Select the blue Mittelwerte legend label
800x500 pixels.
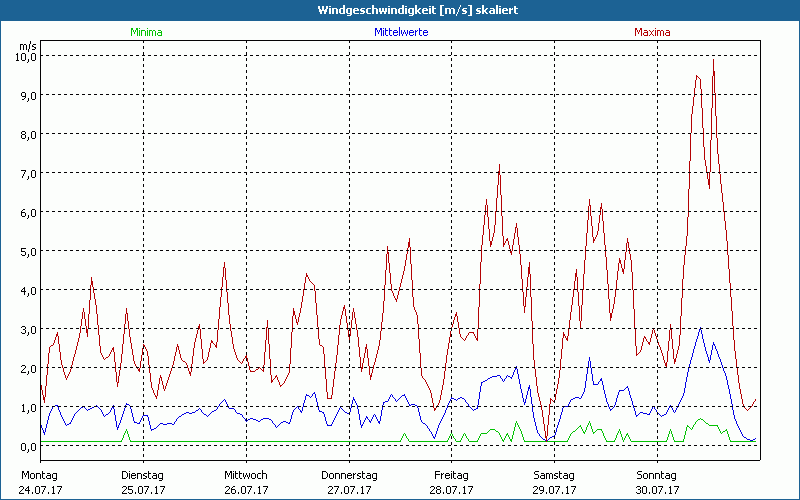(400, 32)
